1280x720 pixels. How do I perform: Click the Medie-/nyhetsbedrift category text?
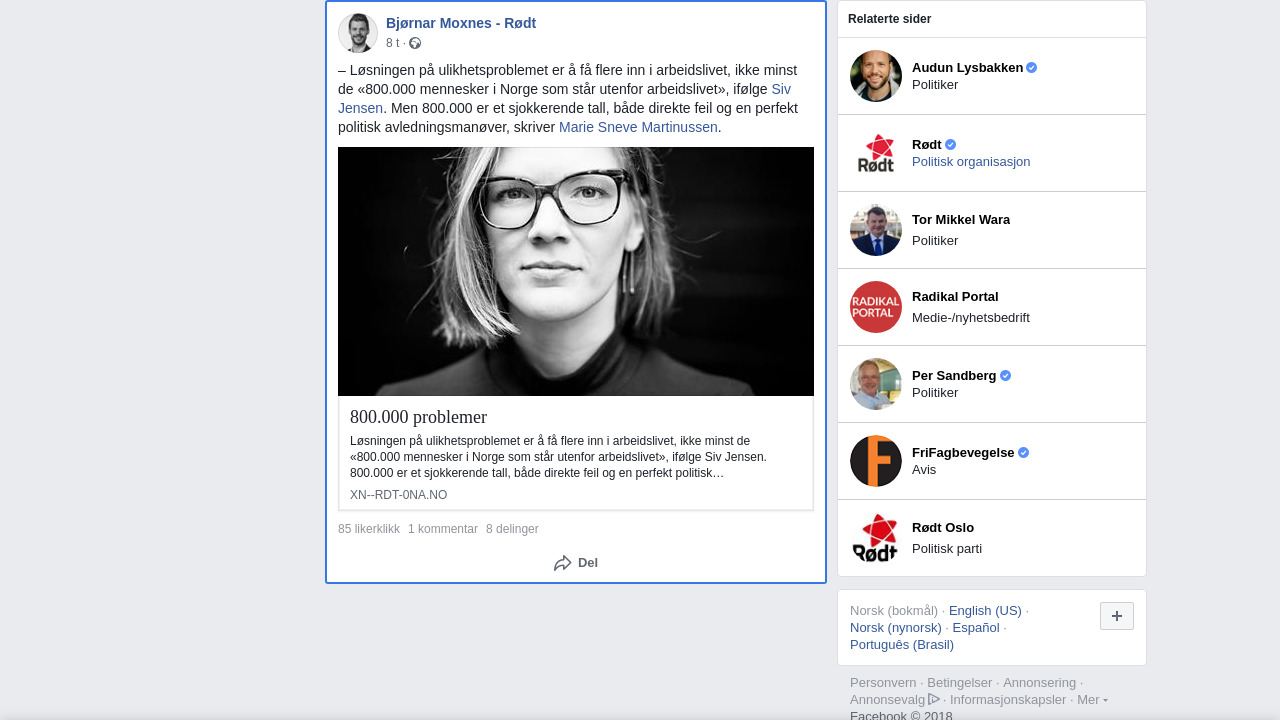pos(971,318)
